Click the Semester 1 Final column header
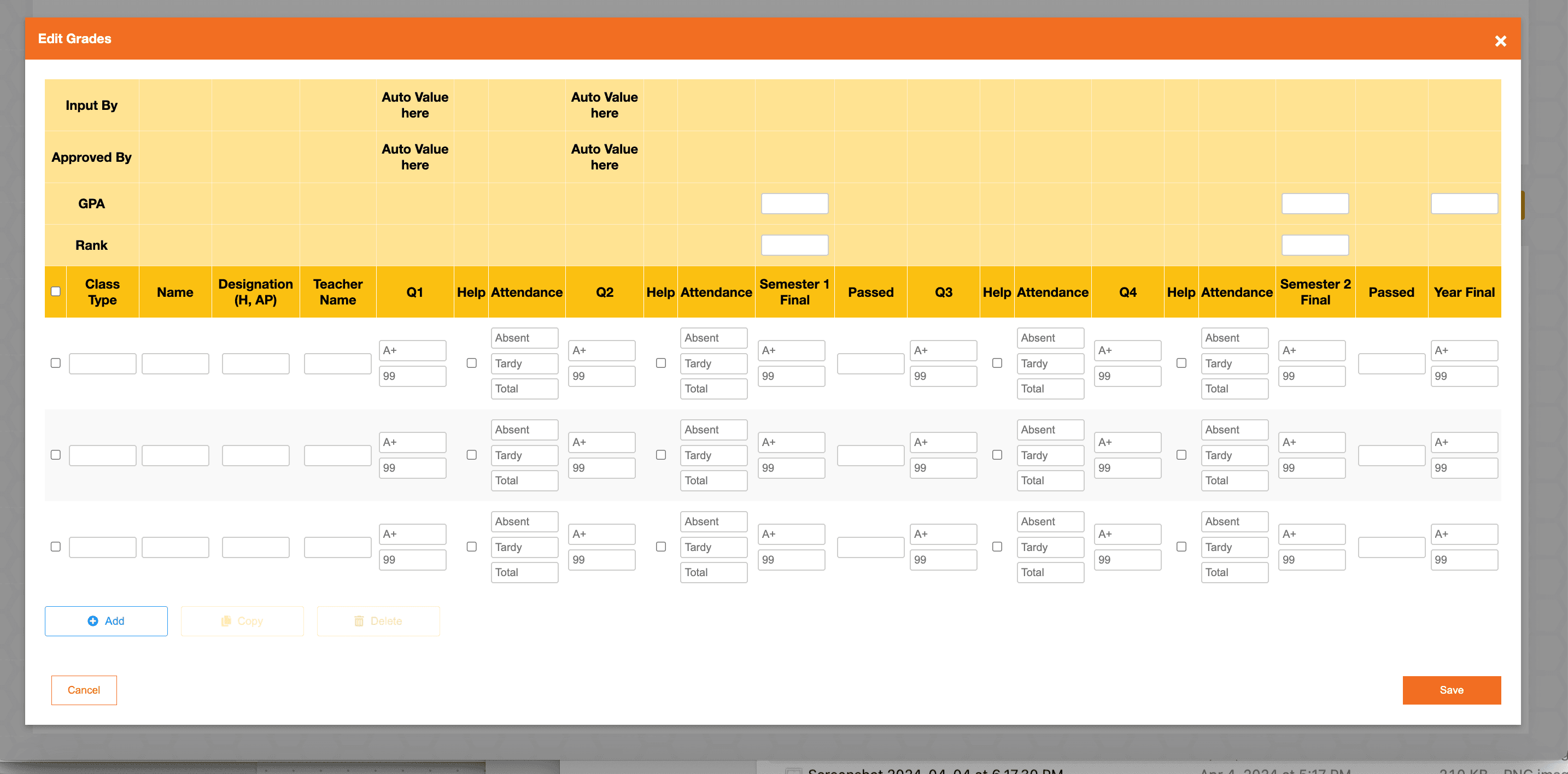Image resolution: width=1568 pixels, height=774 pixels. tap(794, 292)
